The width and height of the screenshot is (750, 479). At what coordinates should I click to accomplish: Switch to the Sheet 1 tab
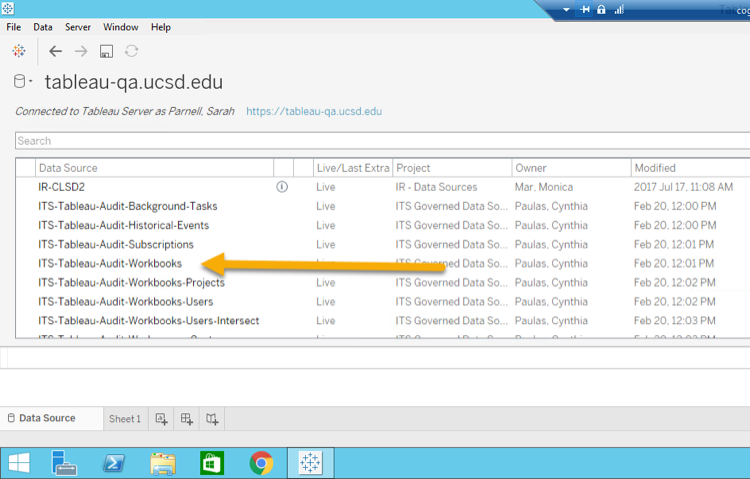coord(125,419)
